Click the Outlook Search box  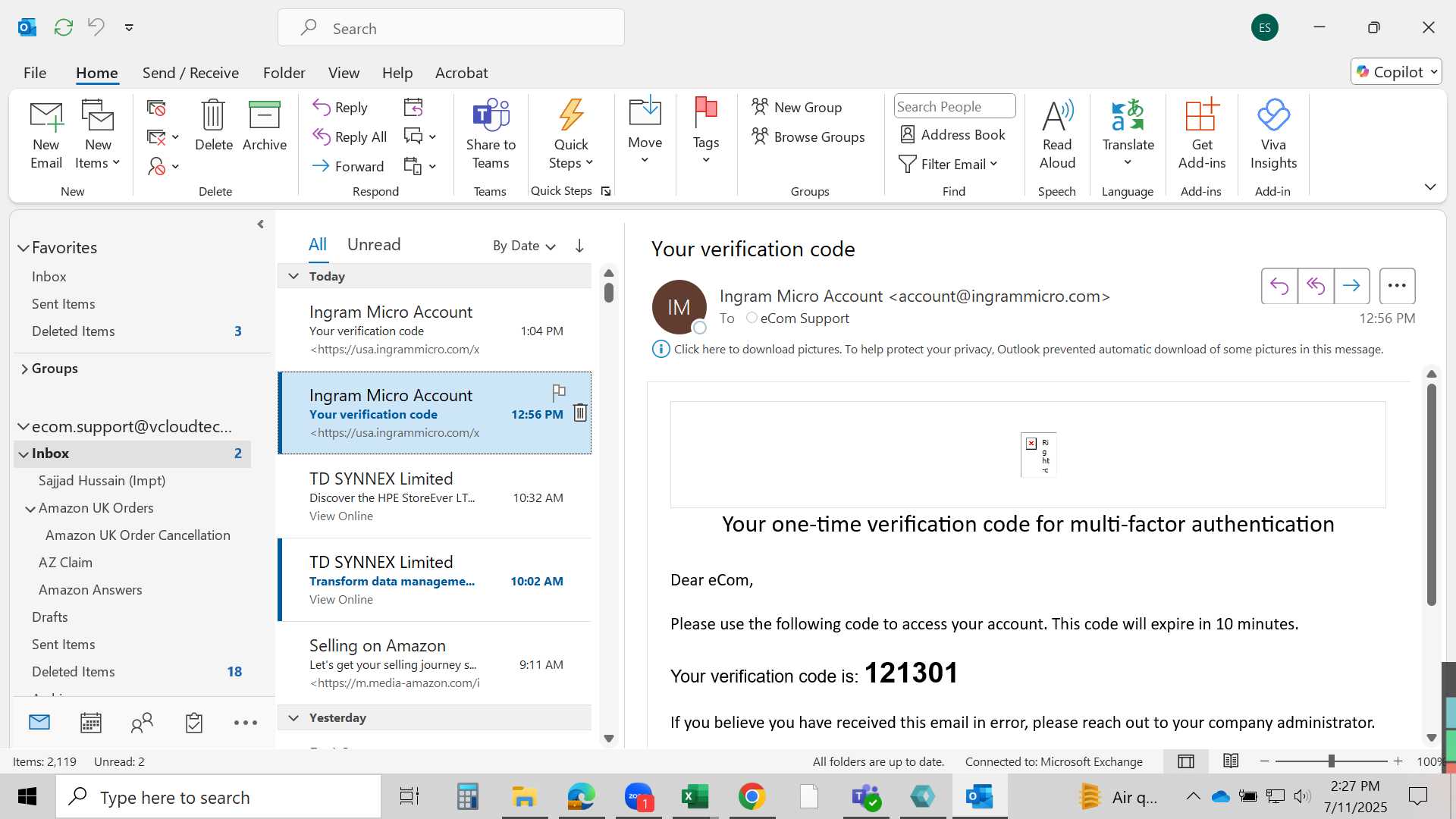tap(451, 28)
